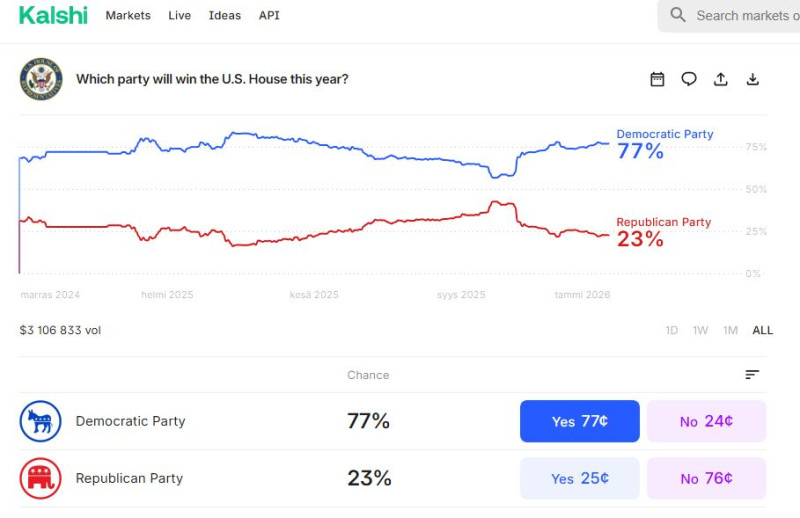This screenshot has height=518, width=800.
Task: Open the Ideas menu item
Action: [x=225, y=15]
